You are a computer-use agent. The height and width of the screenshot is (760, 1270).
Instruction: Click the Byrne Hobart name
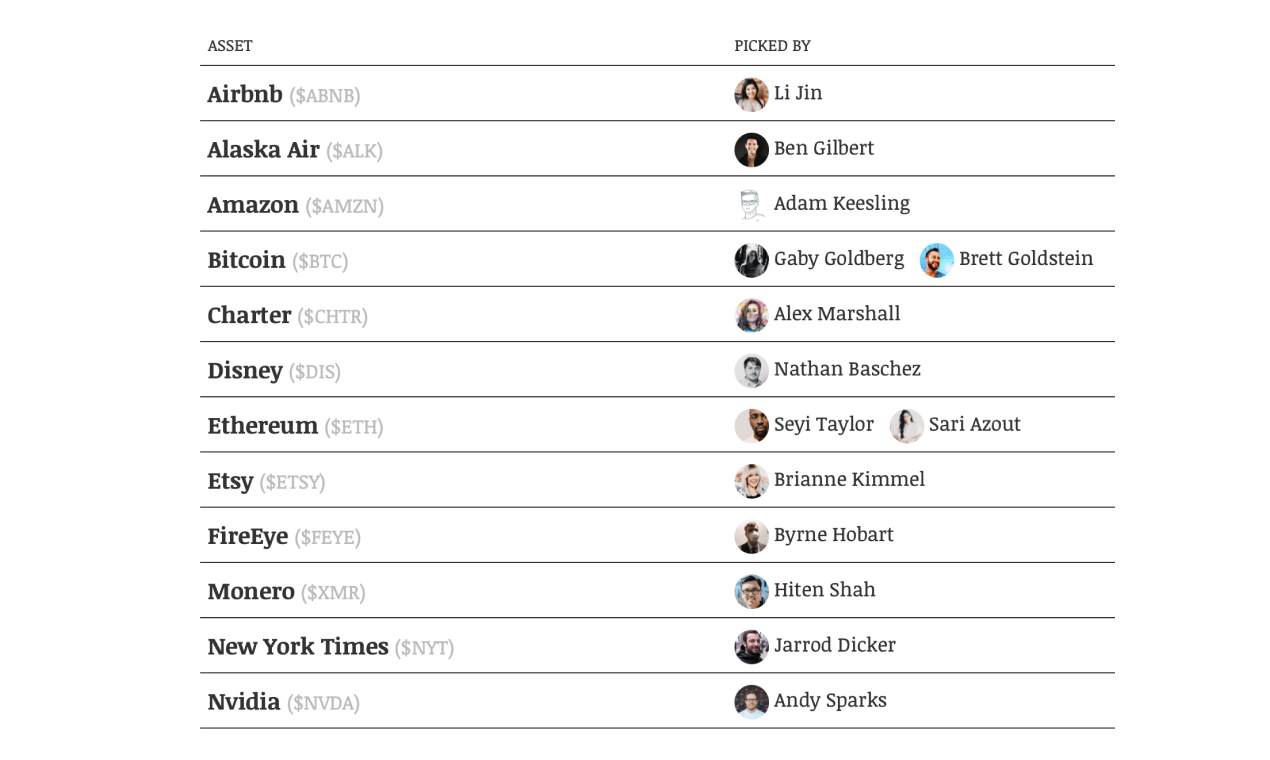pos(833,535)
